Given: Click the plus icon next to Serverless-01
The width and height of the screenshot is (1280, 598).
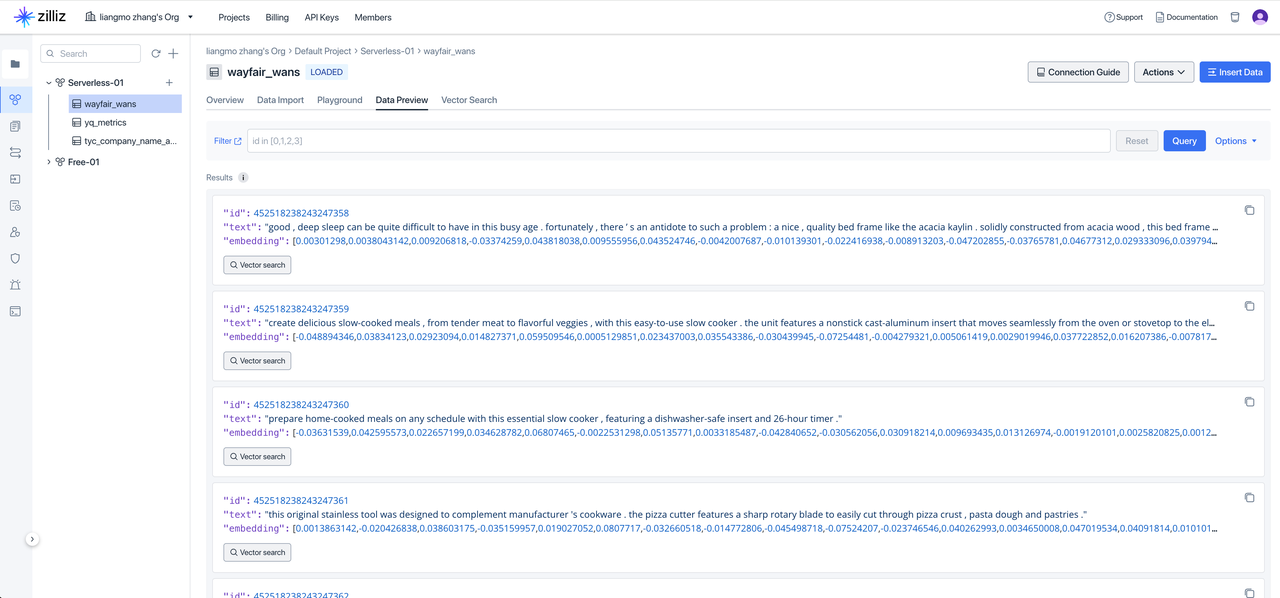Looking at the screenshot, I should point(169,83).
